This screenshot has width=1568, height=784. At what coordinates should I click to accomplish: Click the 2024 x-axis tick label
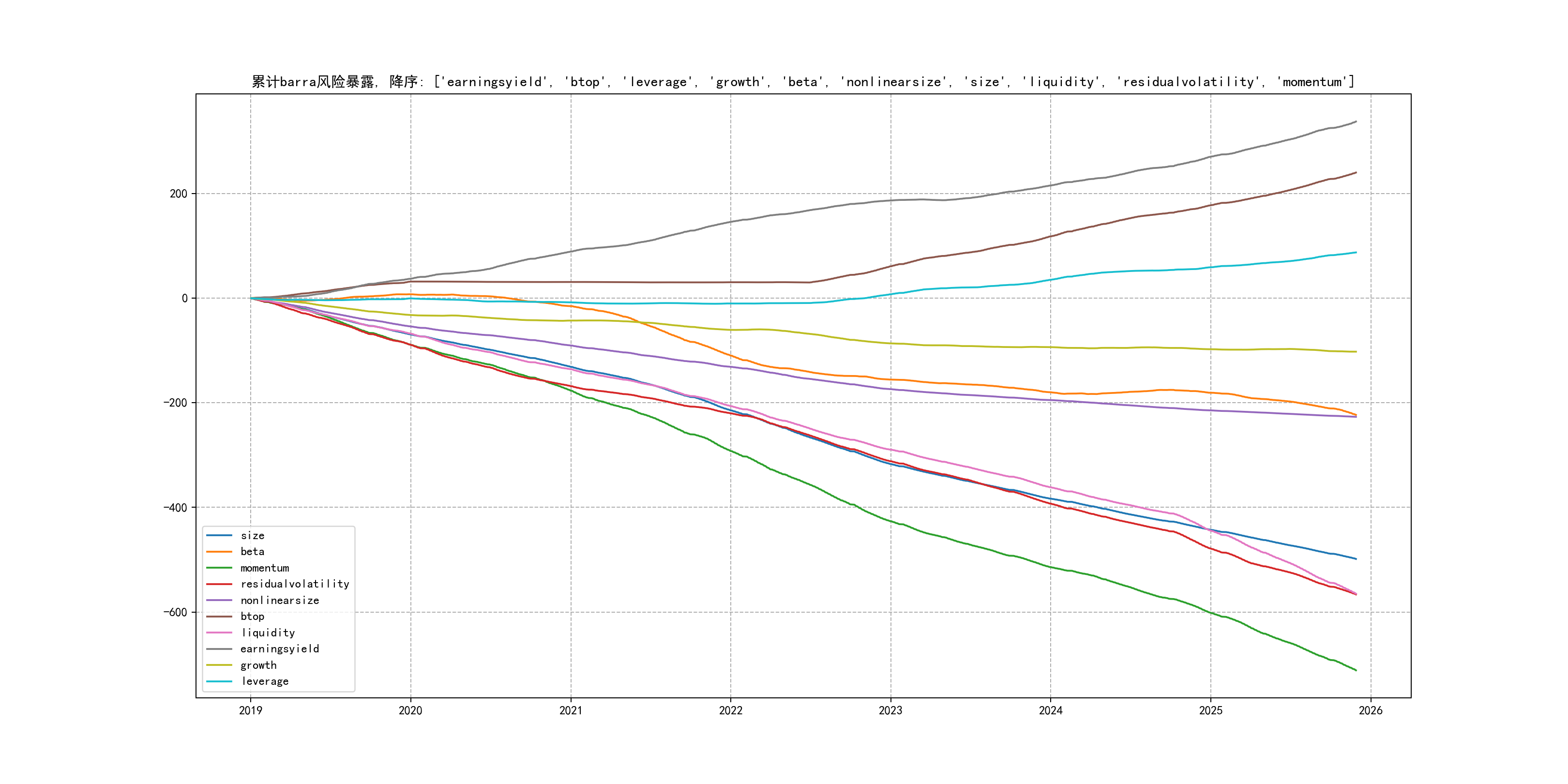(1051, 710)
